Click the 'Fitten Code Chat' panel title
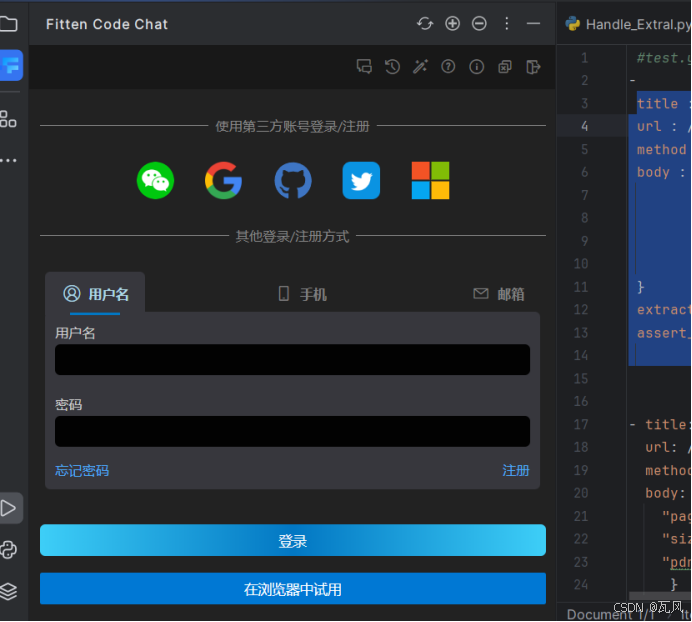 [107, 24]
